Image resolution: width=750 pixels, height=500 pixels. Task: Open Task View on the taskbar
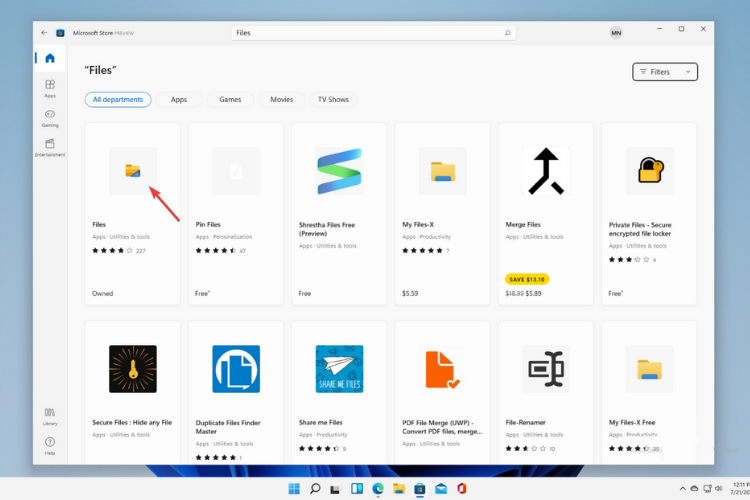pyautogui.click(x=335, y=489)
